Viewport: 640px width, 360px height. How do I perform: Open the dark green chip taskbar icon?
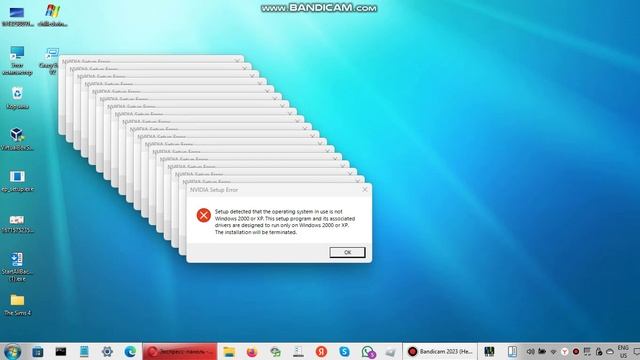[489, 351]
